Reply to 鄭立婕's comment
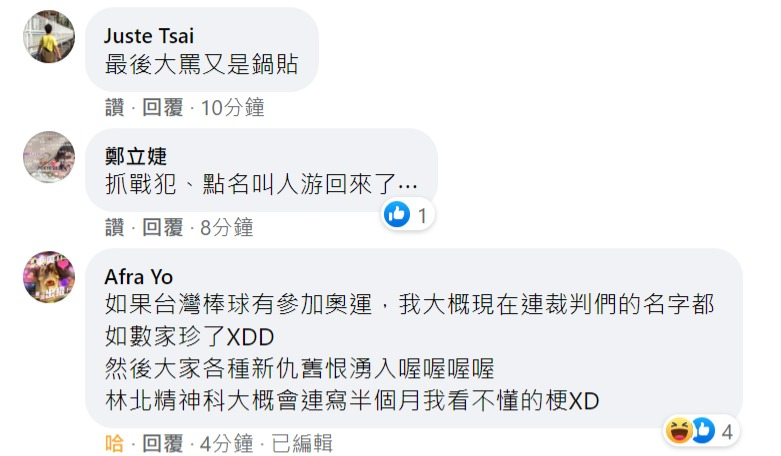This screenshot has width=781, height=456. tap(163, 228)
